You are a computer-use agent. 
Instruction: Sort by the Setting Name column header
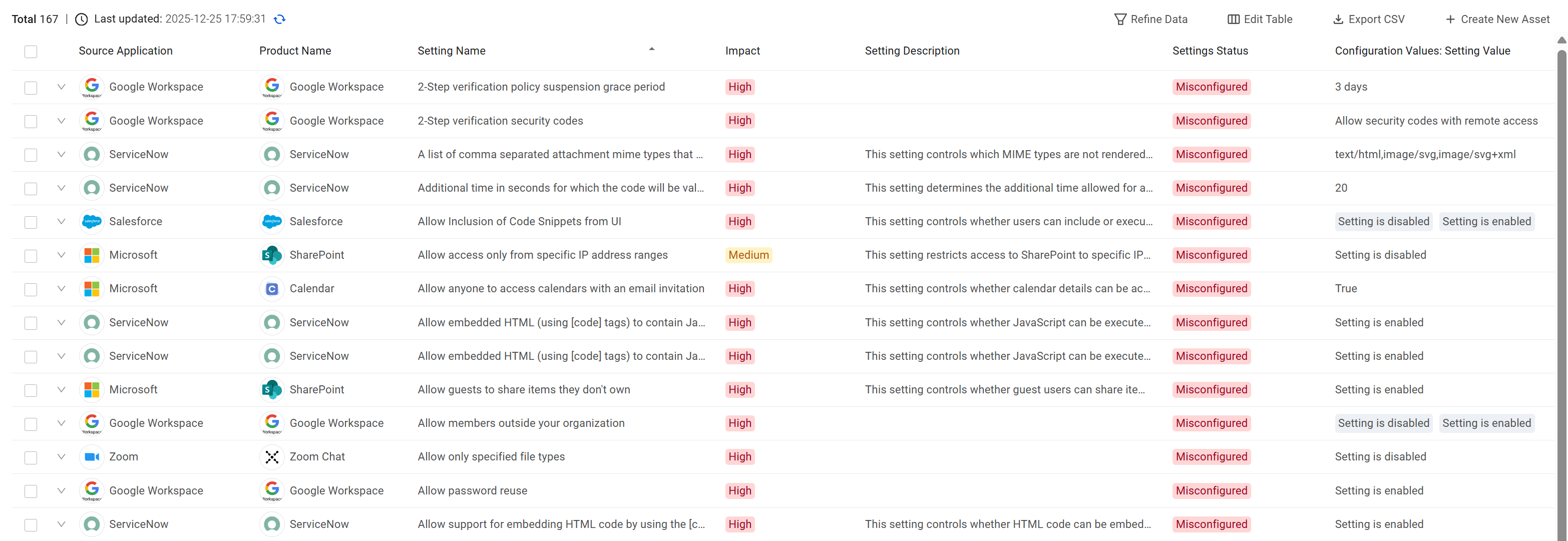coord(451,51)
